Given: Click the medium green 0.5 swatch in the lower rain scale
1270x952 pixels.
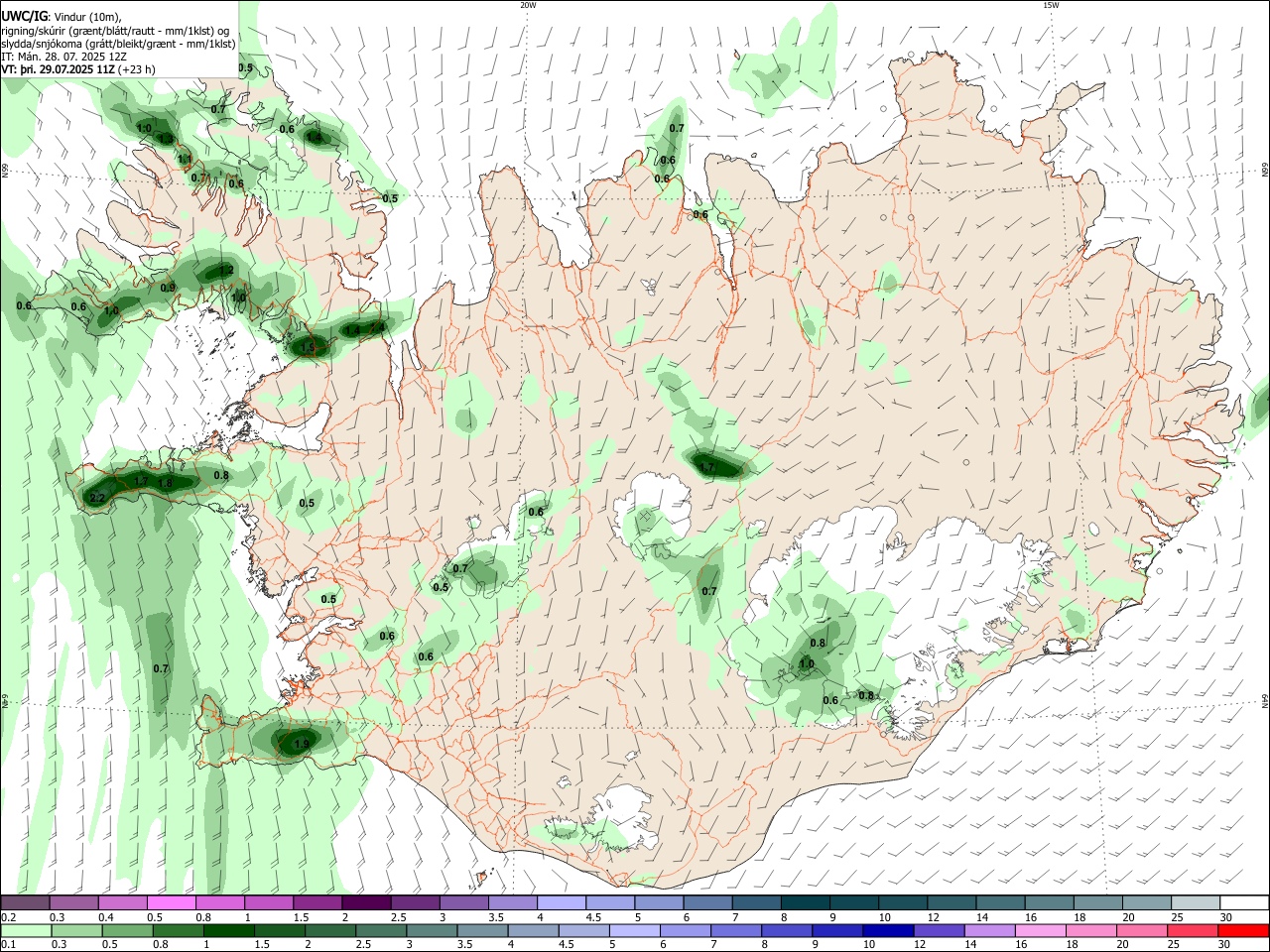Looking at the screenshot, I should [127, 930].
